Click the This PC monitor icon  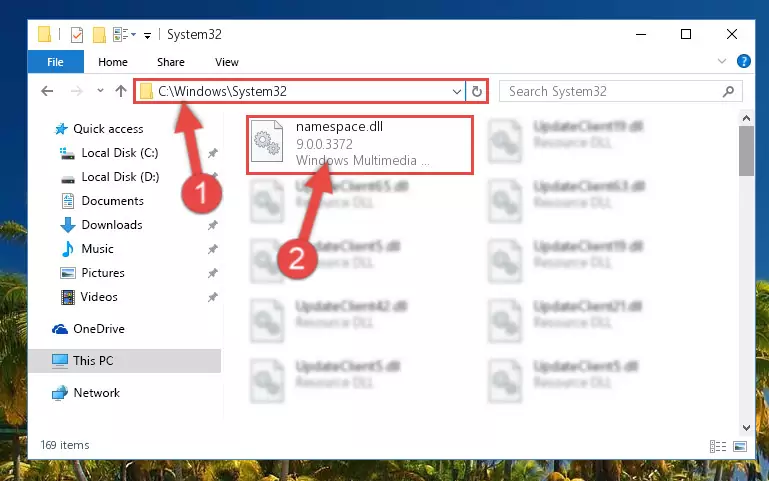click(60, 361)
